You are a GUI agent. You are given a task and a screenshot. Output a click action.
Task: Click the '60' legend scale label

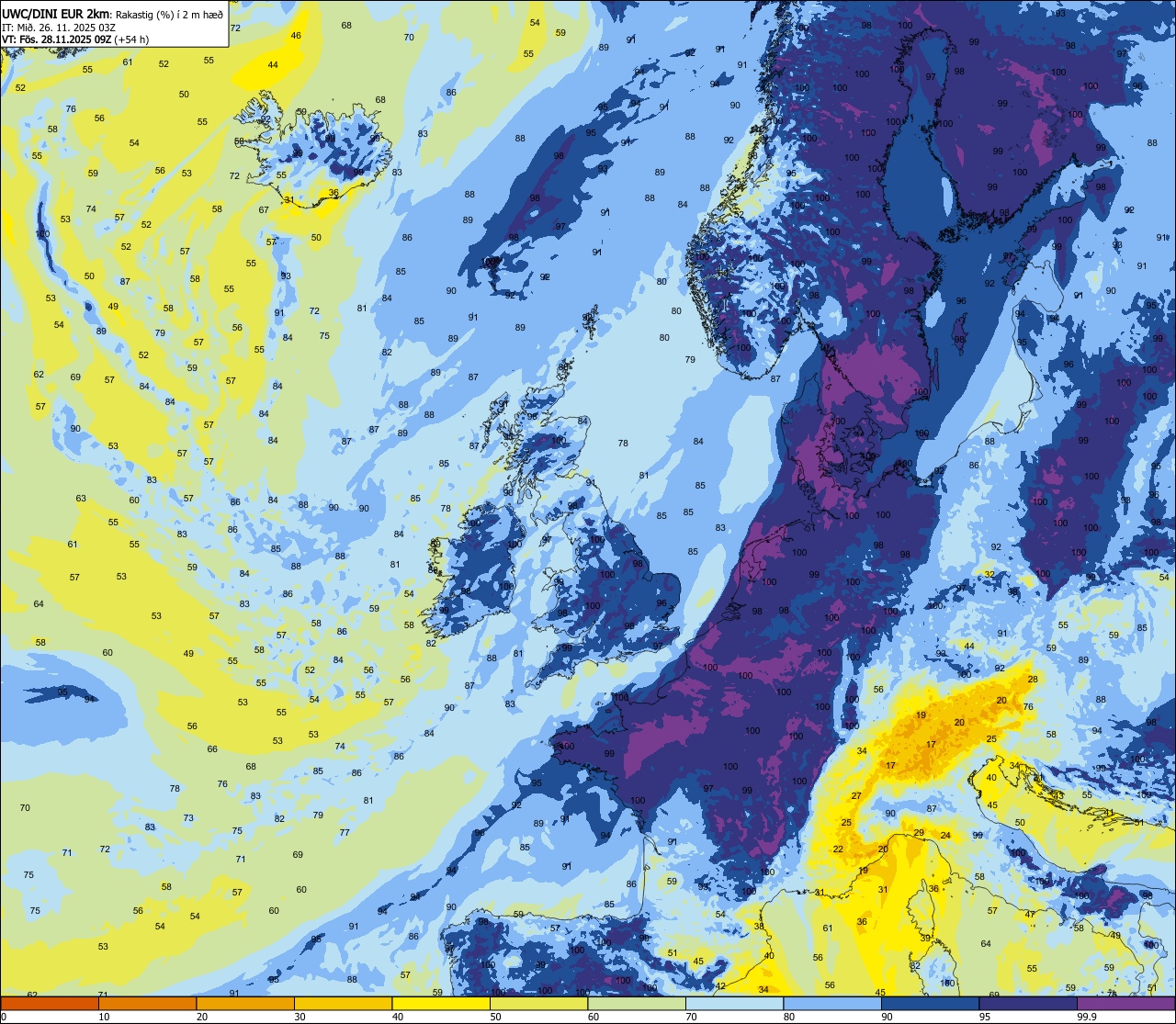point(594,1017)
